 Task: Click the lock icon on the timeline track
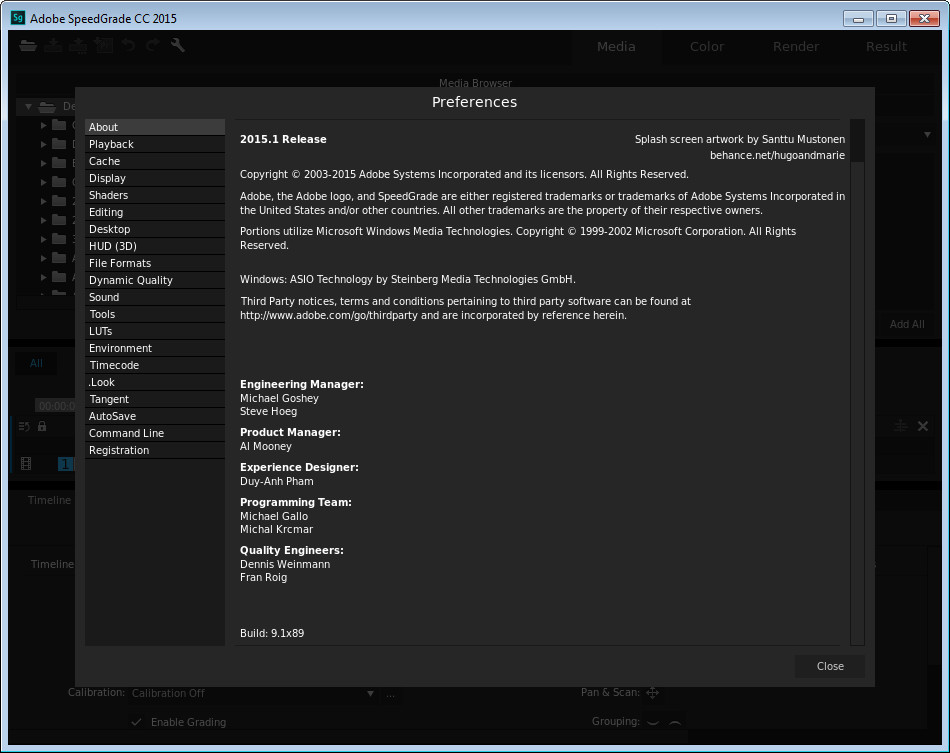click(42, 426)
